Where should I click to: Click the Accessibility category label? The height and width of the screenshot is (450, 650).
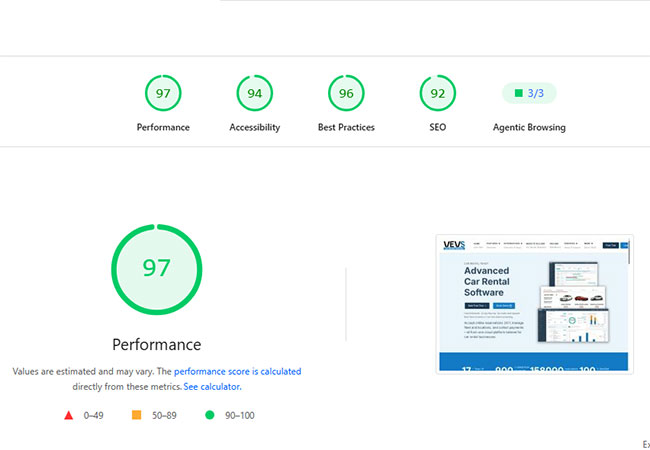tap(255, 127)
